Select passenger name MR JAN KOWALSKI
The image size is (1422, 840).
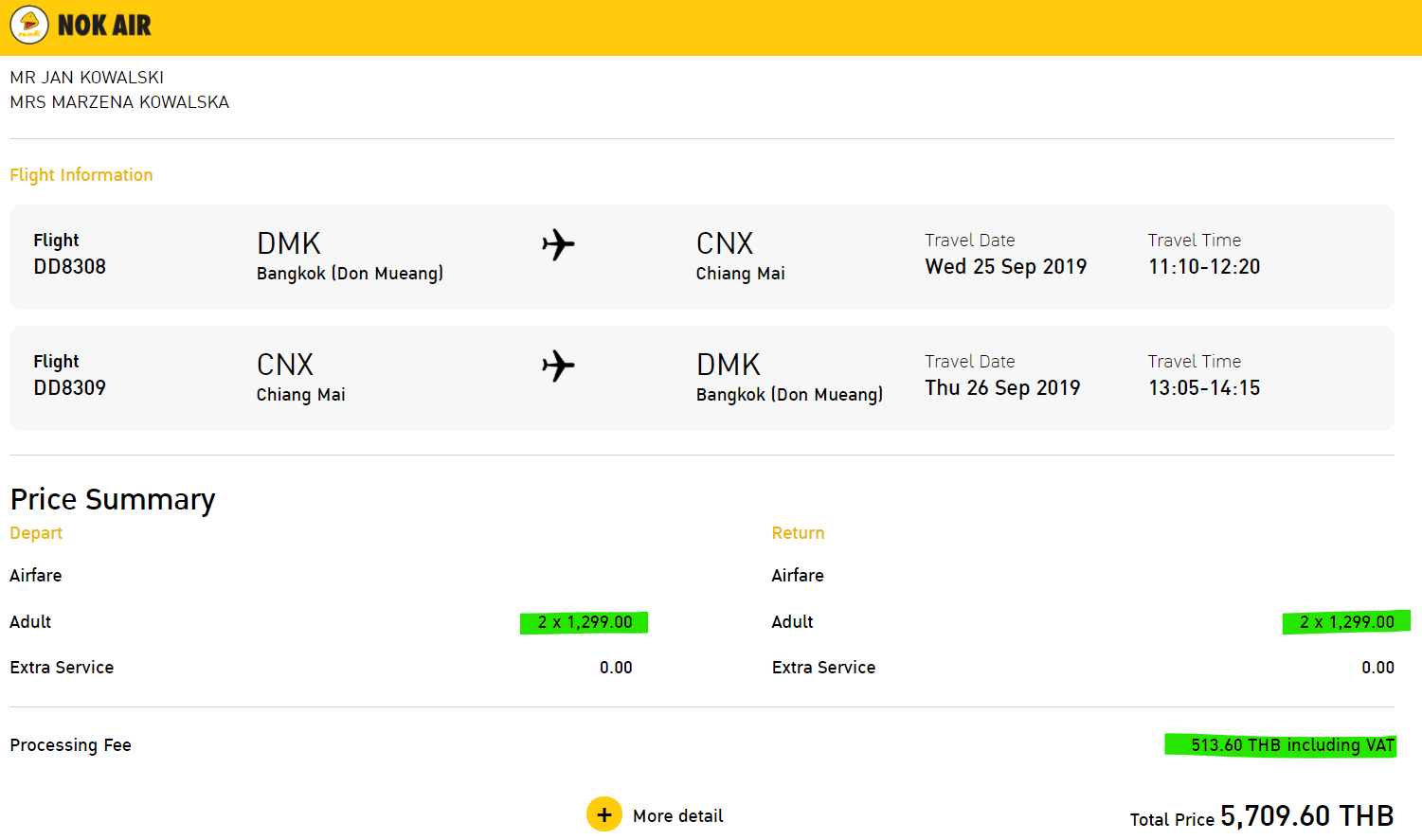click(x=87, y=78)
